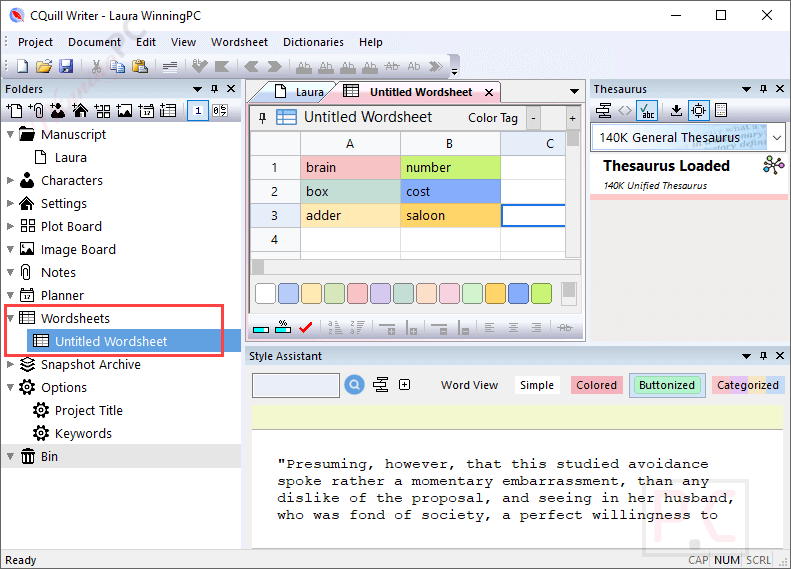791x569 pixels.
Task: Toggle the pin beside Untitled Wordsheet title
Action: [262, 118]
